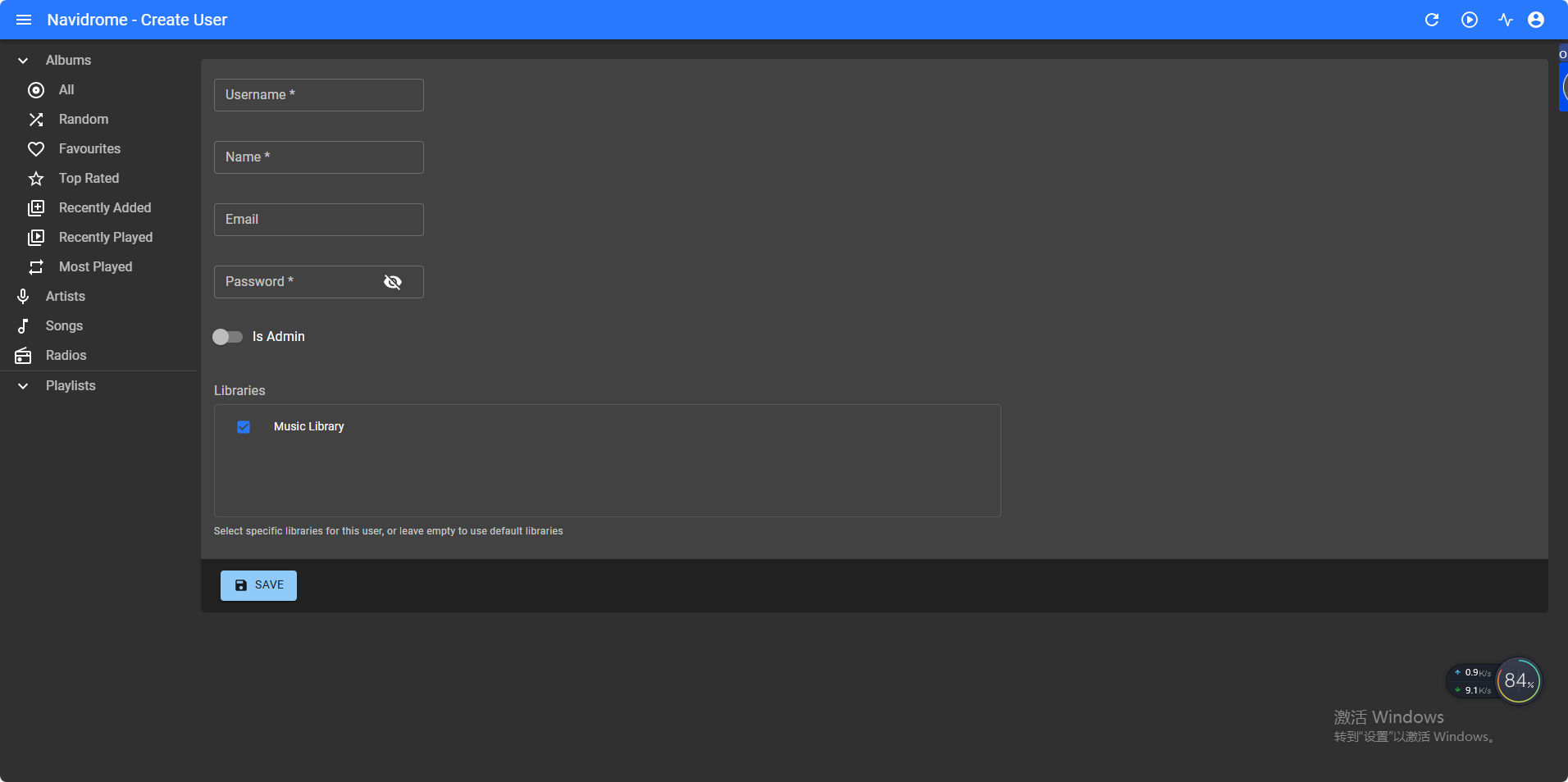Viewport: 1568px width, 782px height.
Task: Click the Artists microphone icon
Action: (x=23, y=297)
